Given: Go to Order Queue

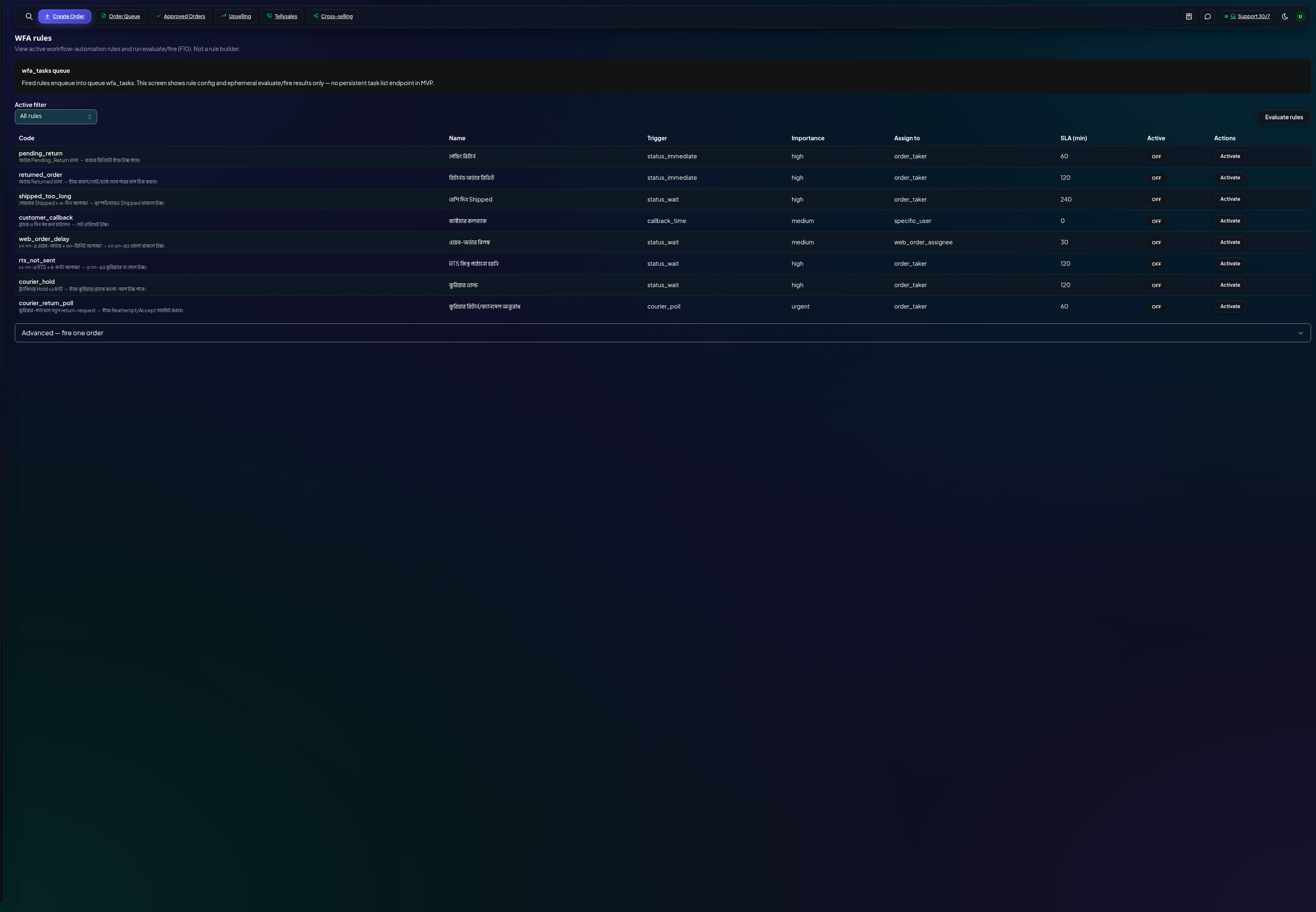Looking at the screenshot, I should click(120, 16).
